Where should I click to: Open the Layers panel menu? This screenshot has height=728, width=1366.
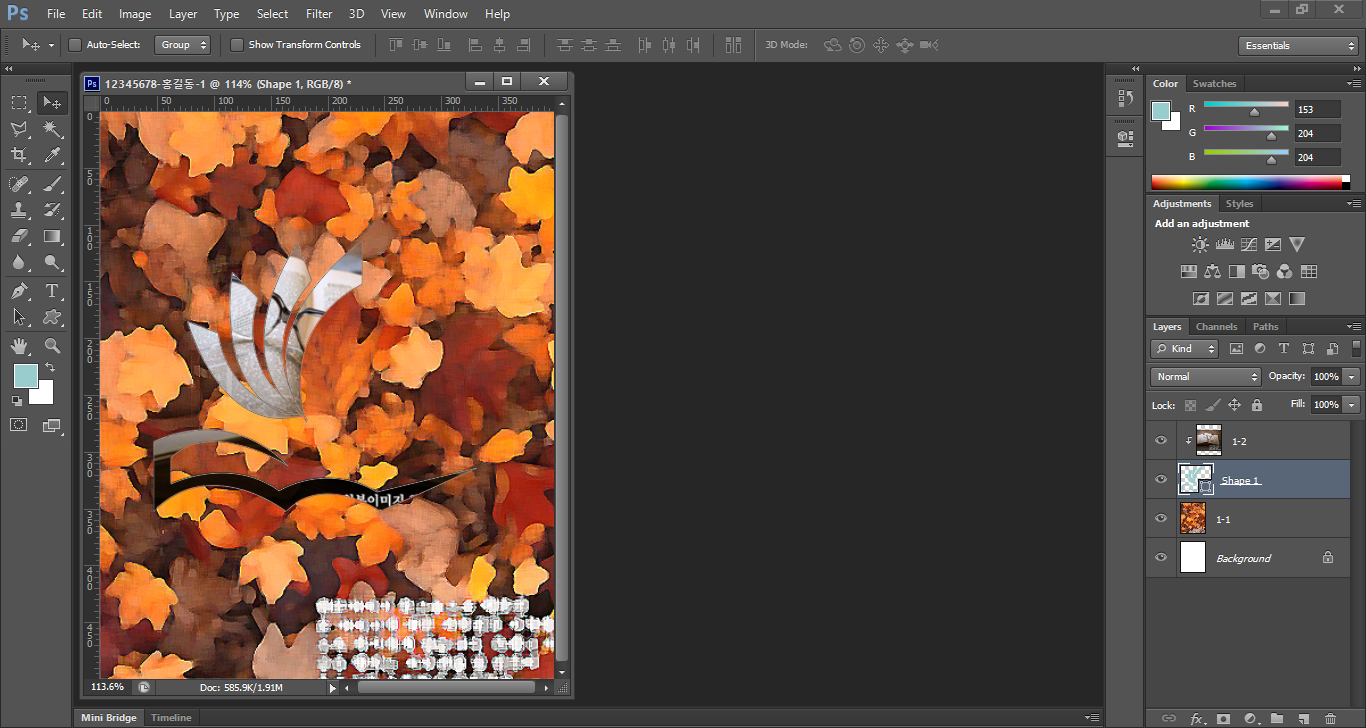pyautogui.click(x=1354, y=327)
